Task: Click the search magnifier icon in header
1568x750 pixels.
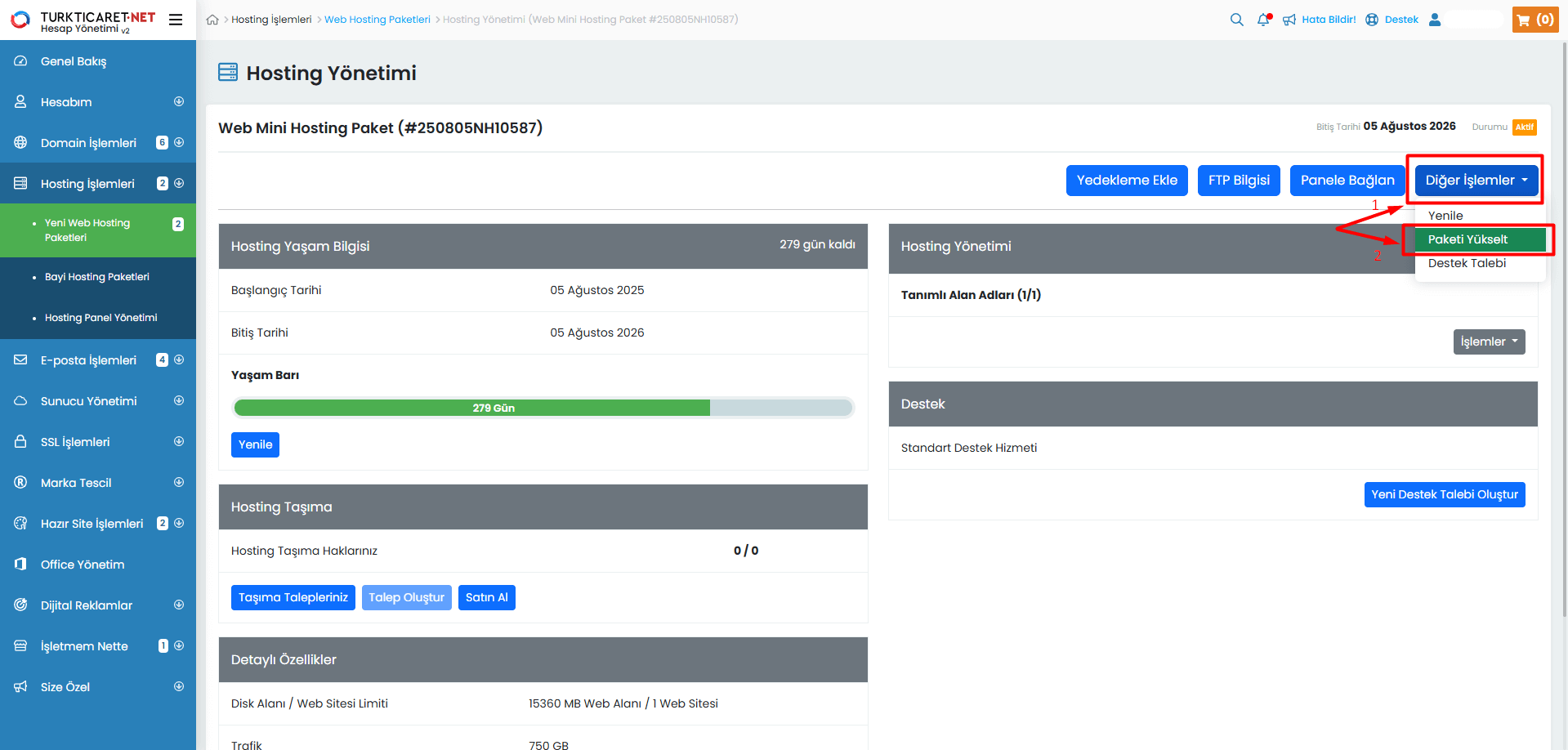Action: (1236, 20)
